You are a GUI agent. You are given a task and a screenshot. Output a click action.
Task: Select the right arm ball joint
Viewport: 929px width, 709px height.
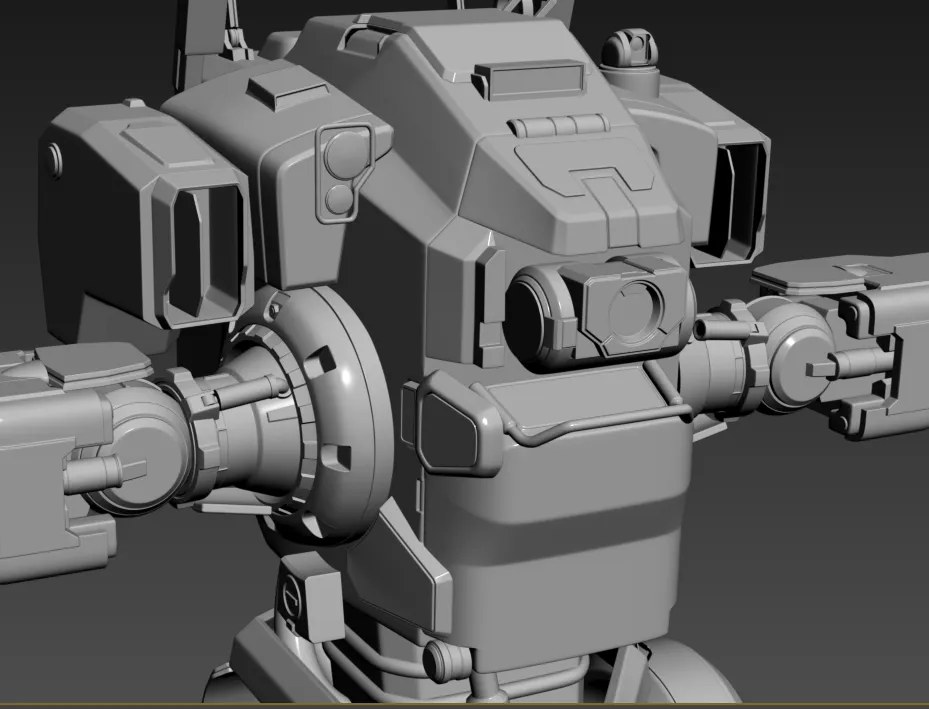coord(799,354)
